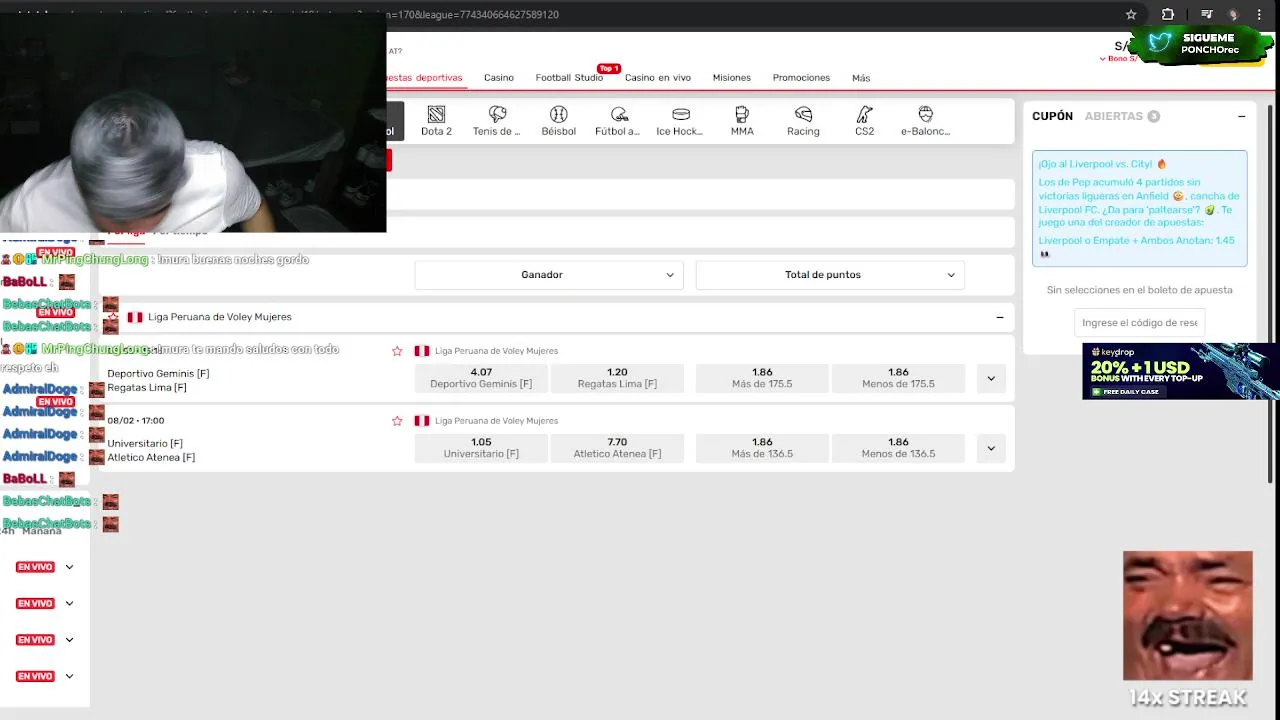Open the Total de puntos dropdown
Viewport: 1280px width, 720px height.
point(830,275)
